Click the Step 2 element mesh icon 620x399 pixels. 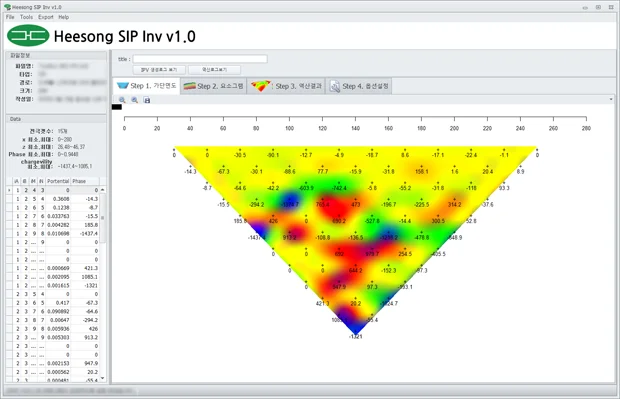coord(190,86)
